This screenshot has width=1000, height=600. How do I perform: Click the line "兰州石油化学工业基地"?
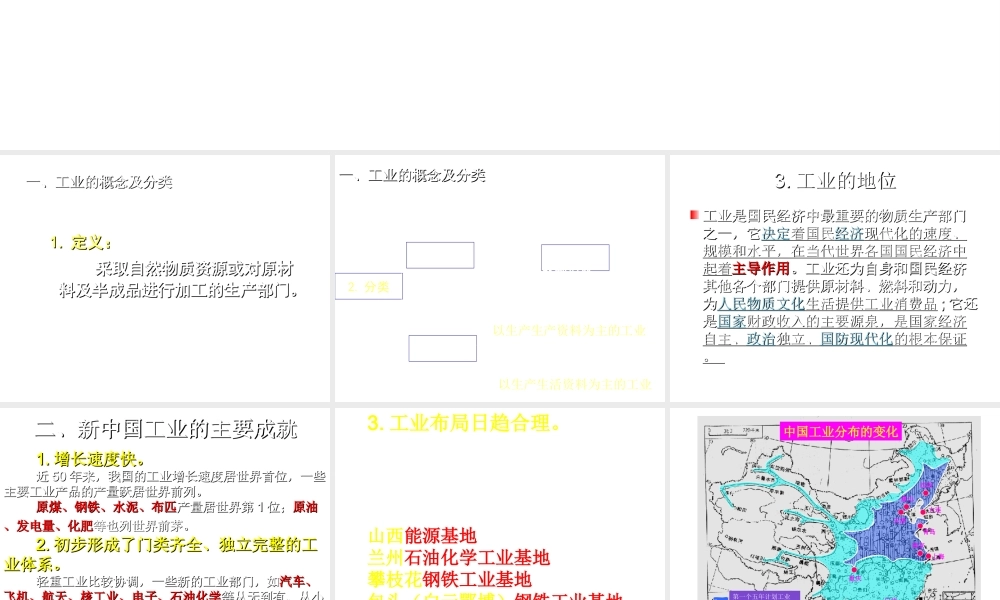point(459,557)
